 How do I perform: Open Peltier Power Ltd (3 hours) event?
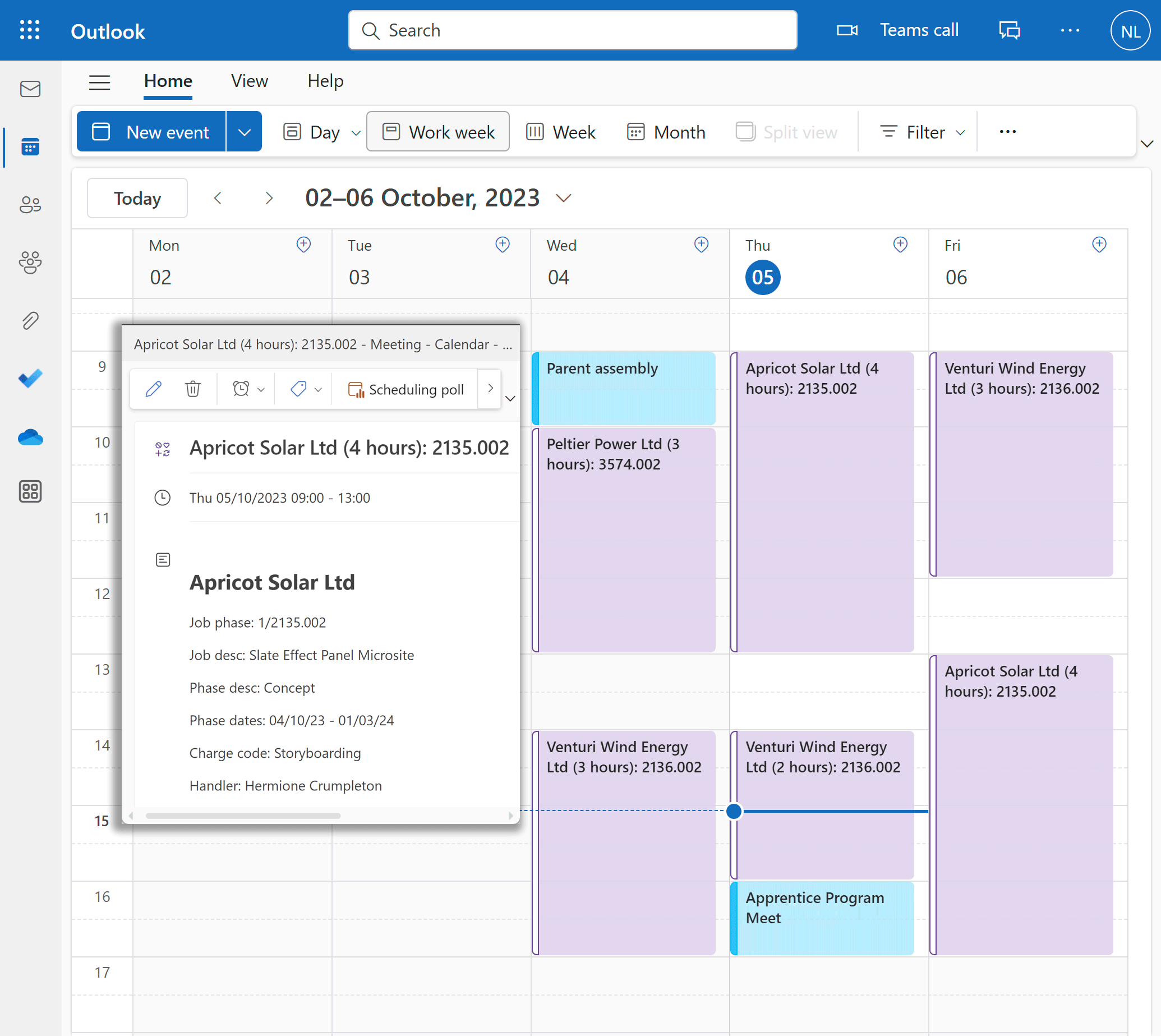(x=624, y=540)
